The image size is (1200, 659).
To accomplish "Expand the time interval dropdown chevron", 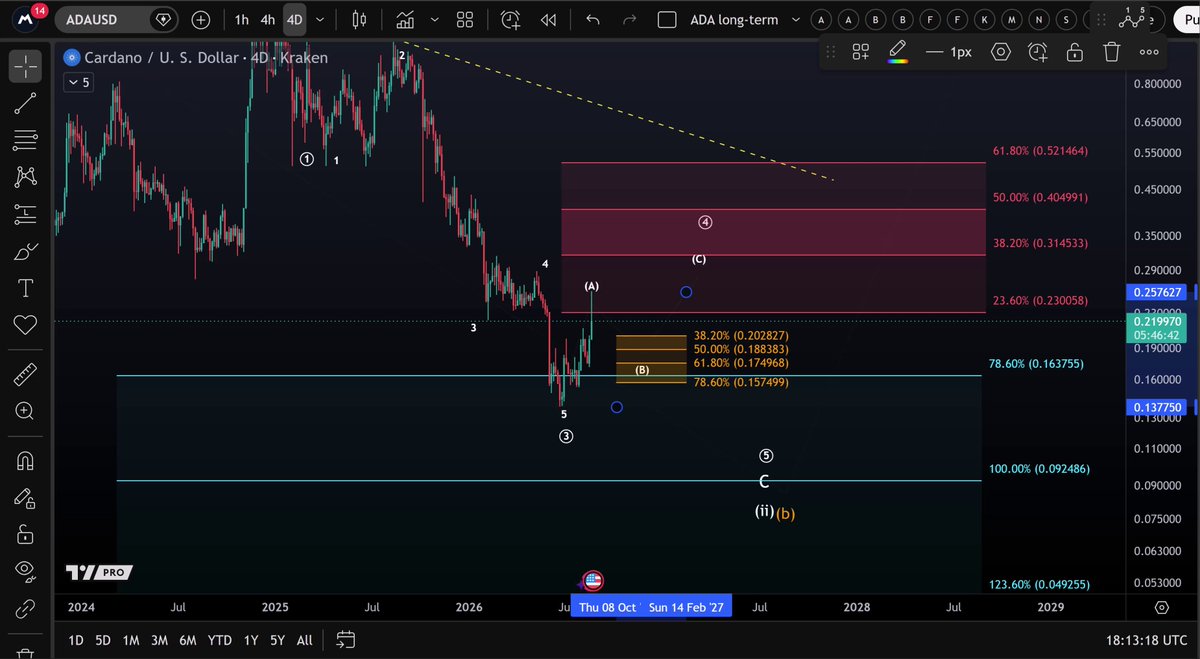I will tap(320, 20).
